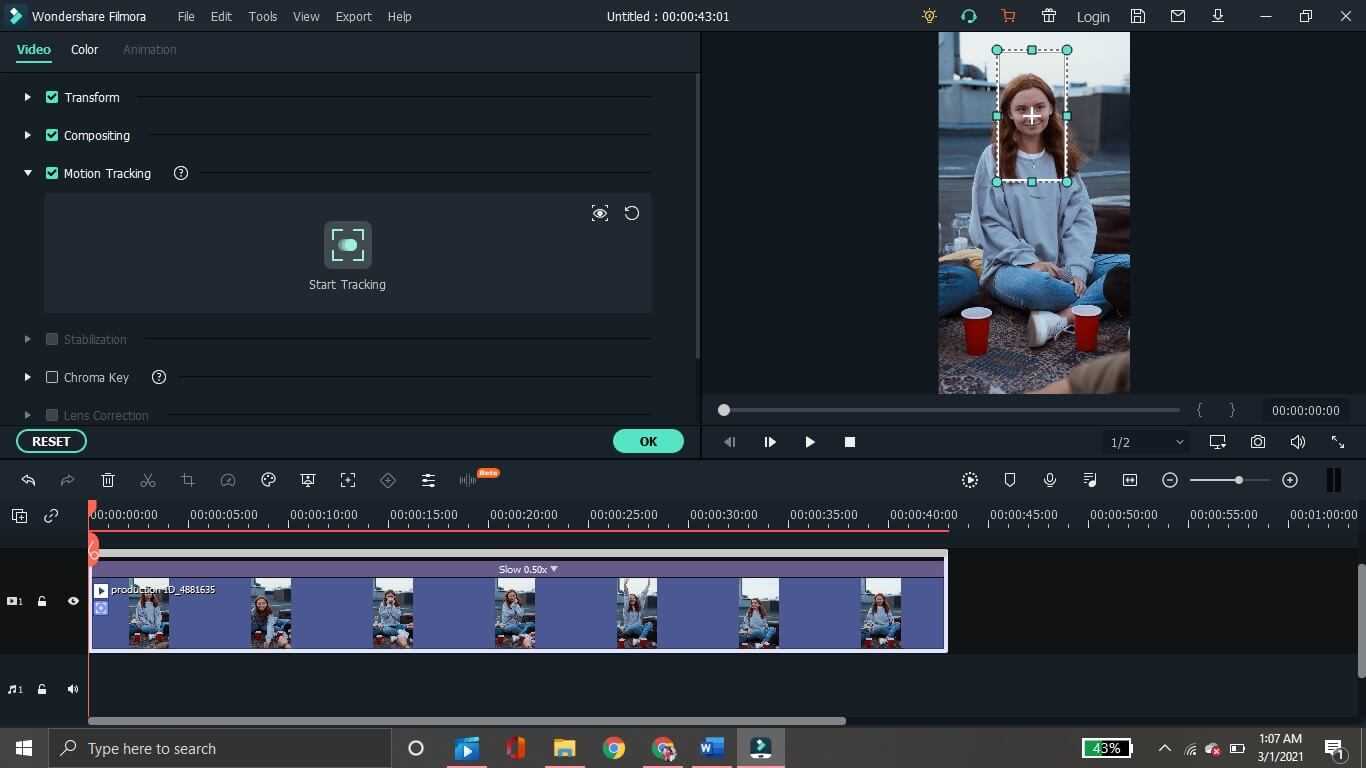
Task: Reset motion tracking with circular arrow icon
Action: (632, 213)
